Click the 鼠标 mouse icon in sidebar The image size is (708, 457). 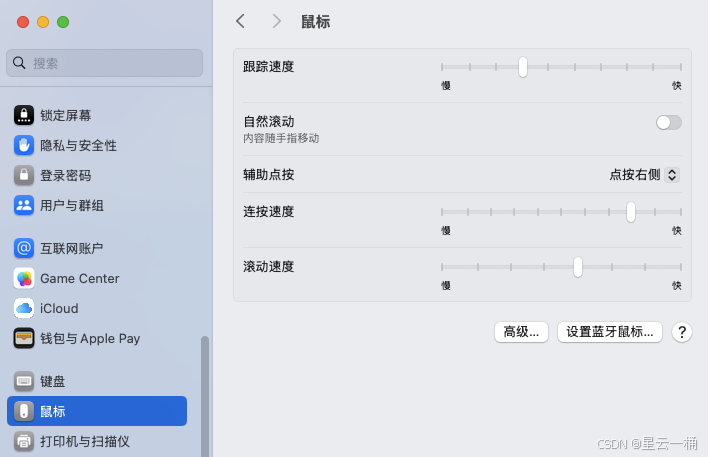[x=24, y=411]
